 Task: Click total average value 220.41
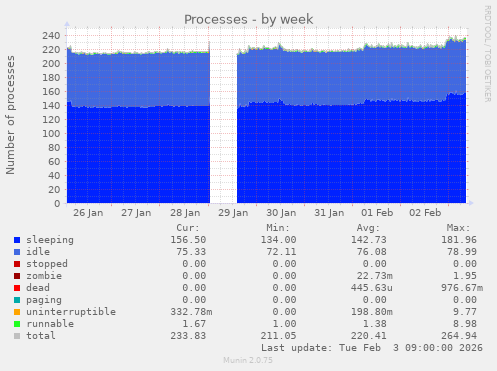click(369, 336)
